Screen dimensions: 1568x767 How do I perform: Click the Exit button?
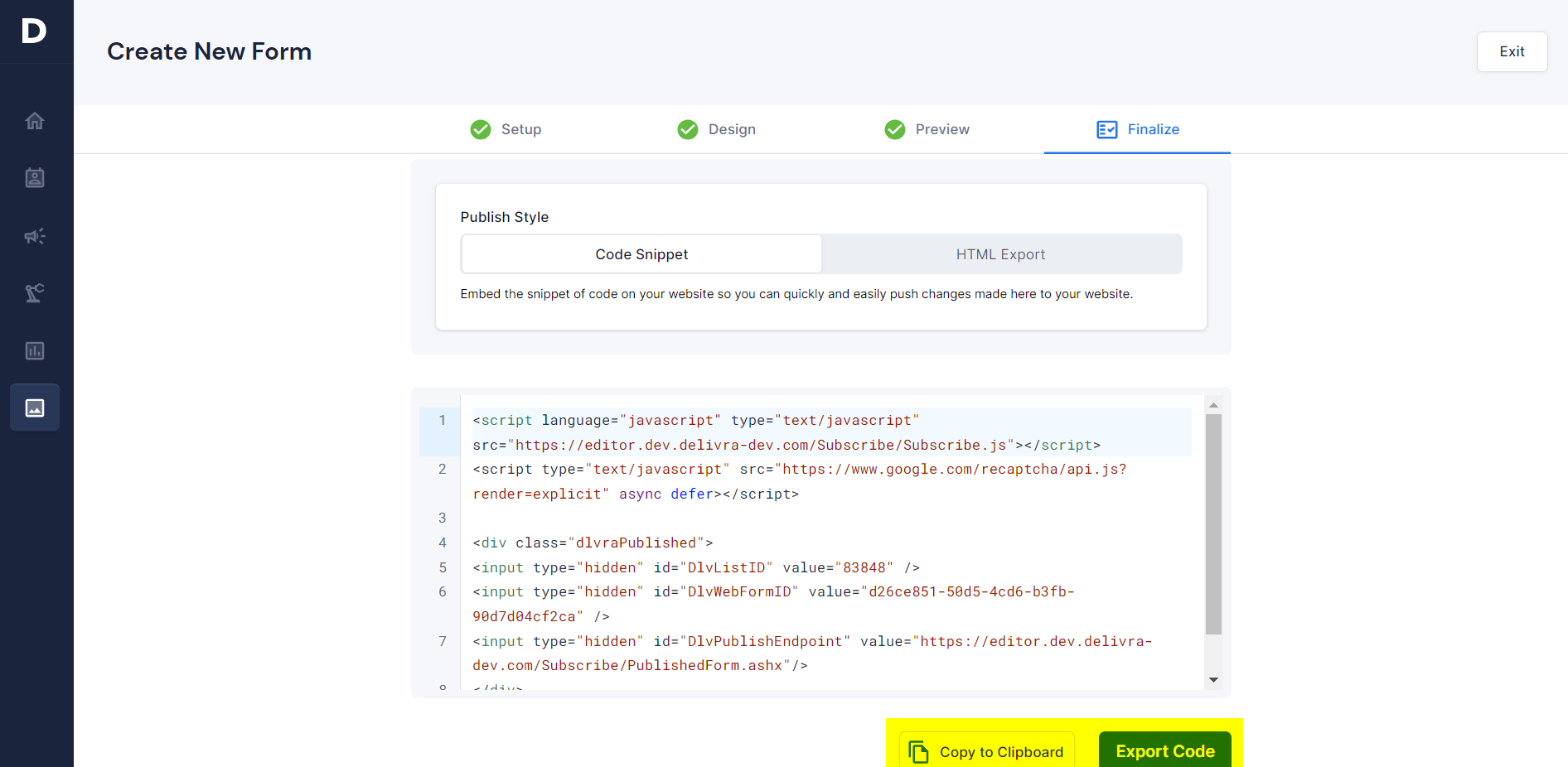coord(1512,51)
